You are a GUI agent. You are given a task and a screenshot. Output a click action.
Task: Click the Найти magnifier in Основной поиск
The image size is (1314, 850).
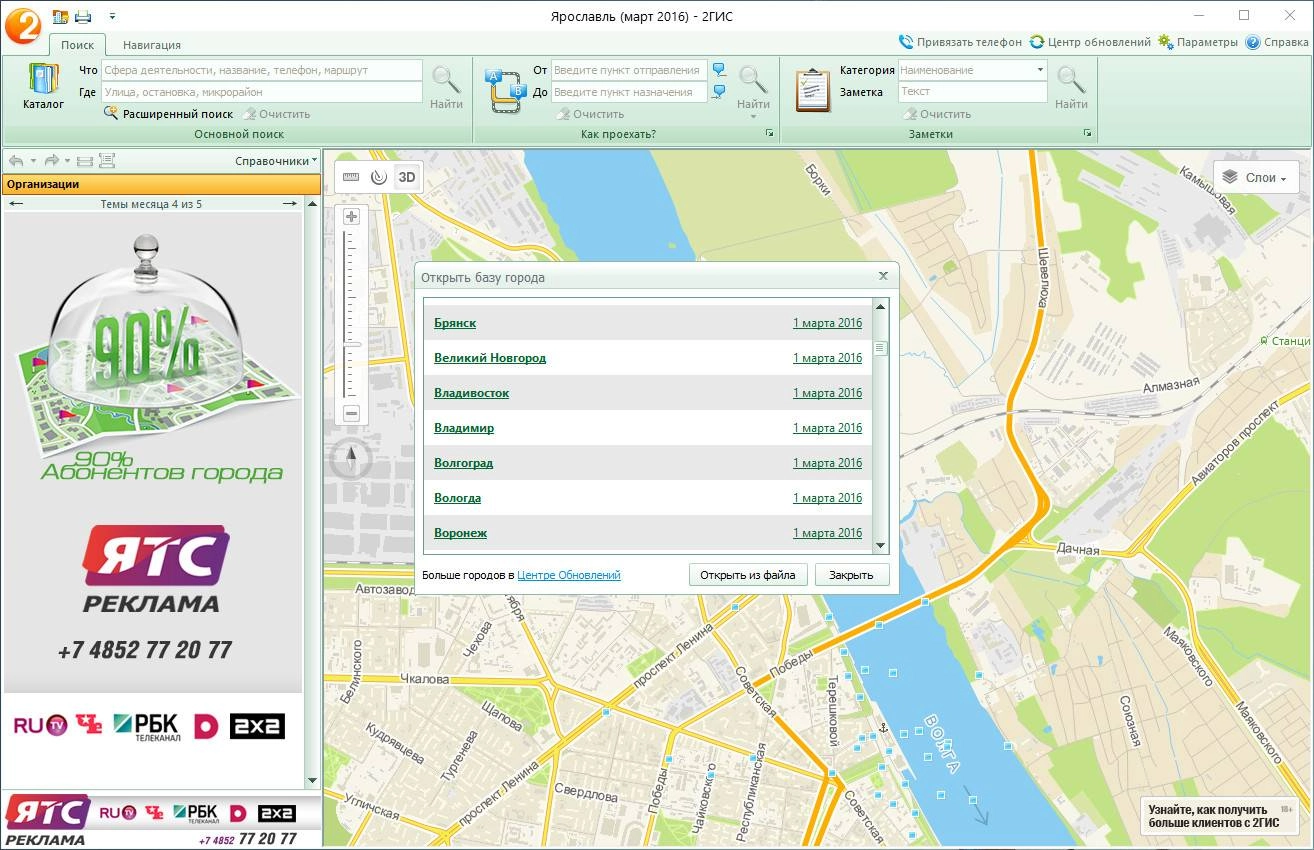click(446, 87)
